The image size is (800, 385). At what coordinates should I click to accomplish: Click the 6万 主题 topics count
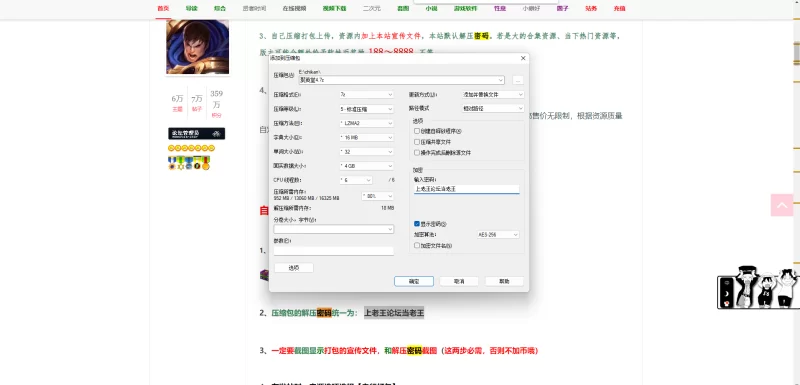[177, 103]
